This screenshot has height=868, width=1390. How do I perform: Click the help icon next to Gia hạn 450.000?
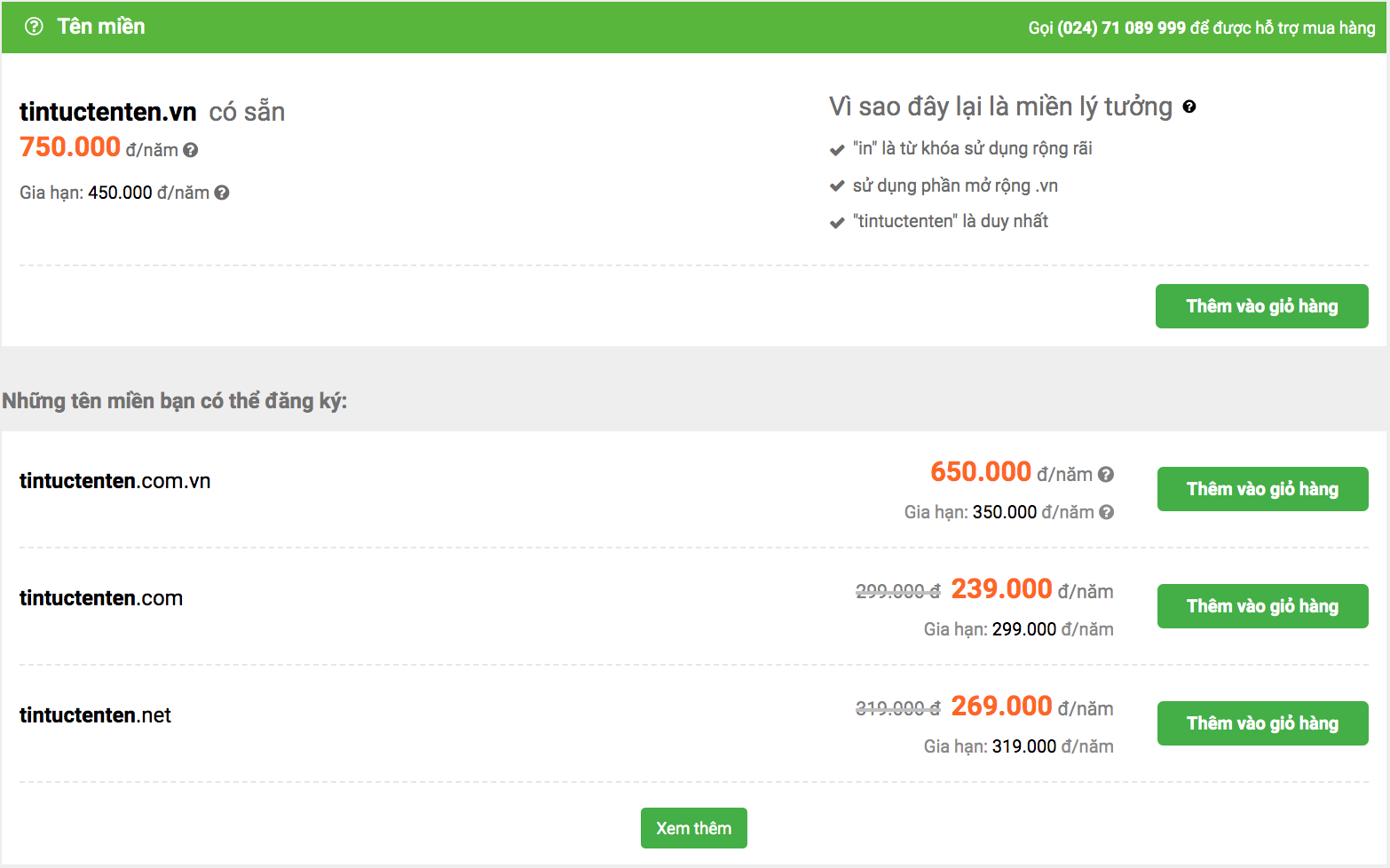221,193
